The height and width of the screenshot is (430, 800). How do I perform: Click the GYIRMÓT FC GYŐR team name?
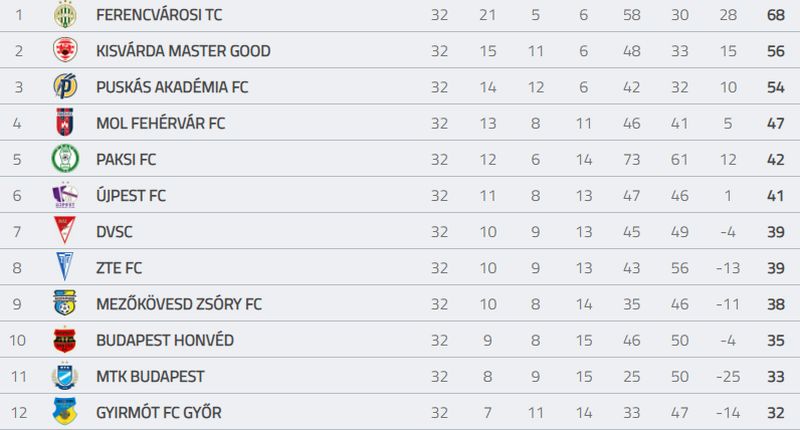click(x=159, y=412)
